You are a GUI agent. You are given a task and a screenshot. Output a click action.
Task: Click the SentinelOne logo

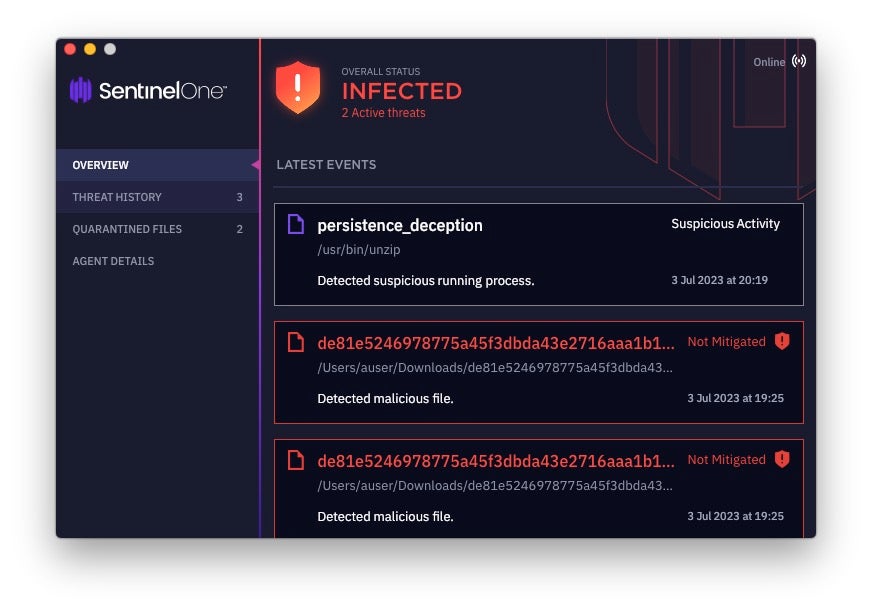[x=148, y=91]
